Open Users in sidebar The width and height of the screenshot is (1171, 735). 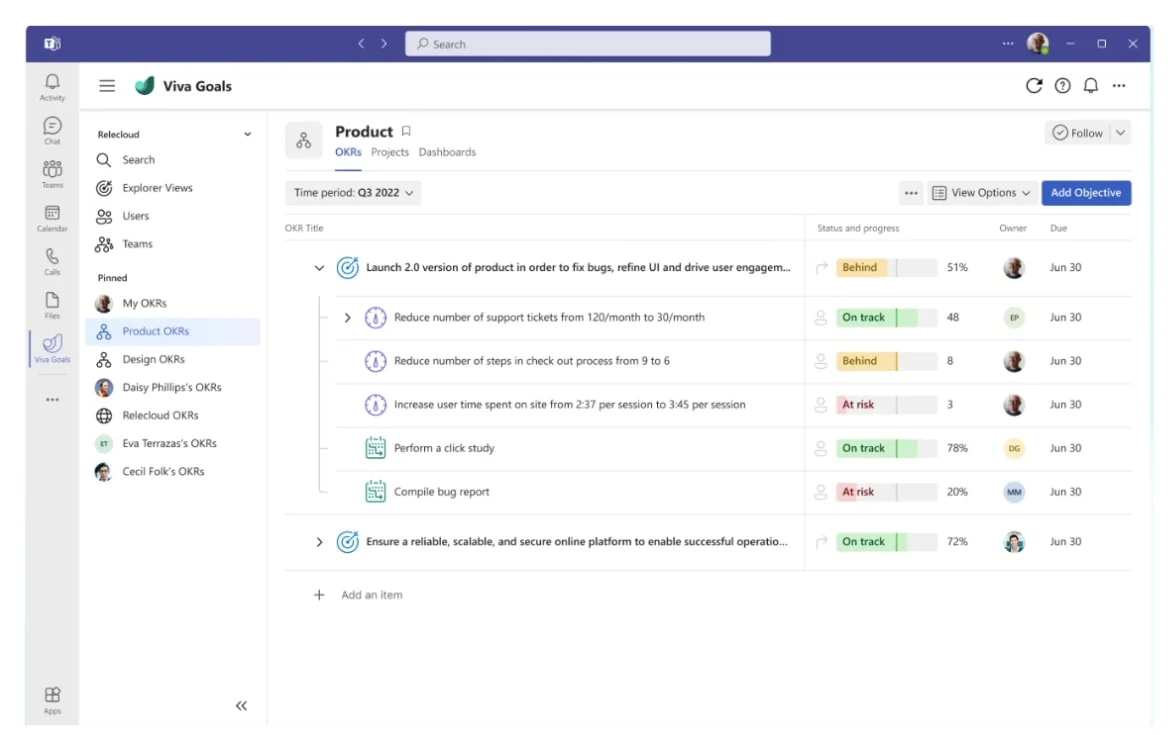(173, 216)
